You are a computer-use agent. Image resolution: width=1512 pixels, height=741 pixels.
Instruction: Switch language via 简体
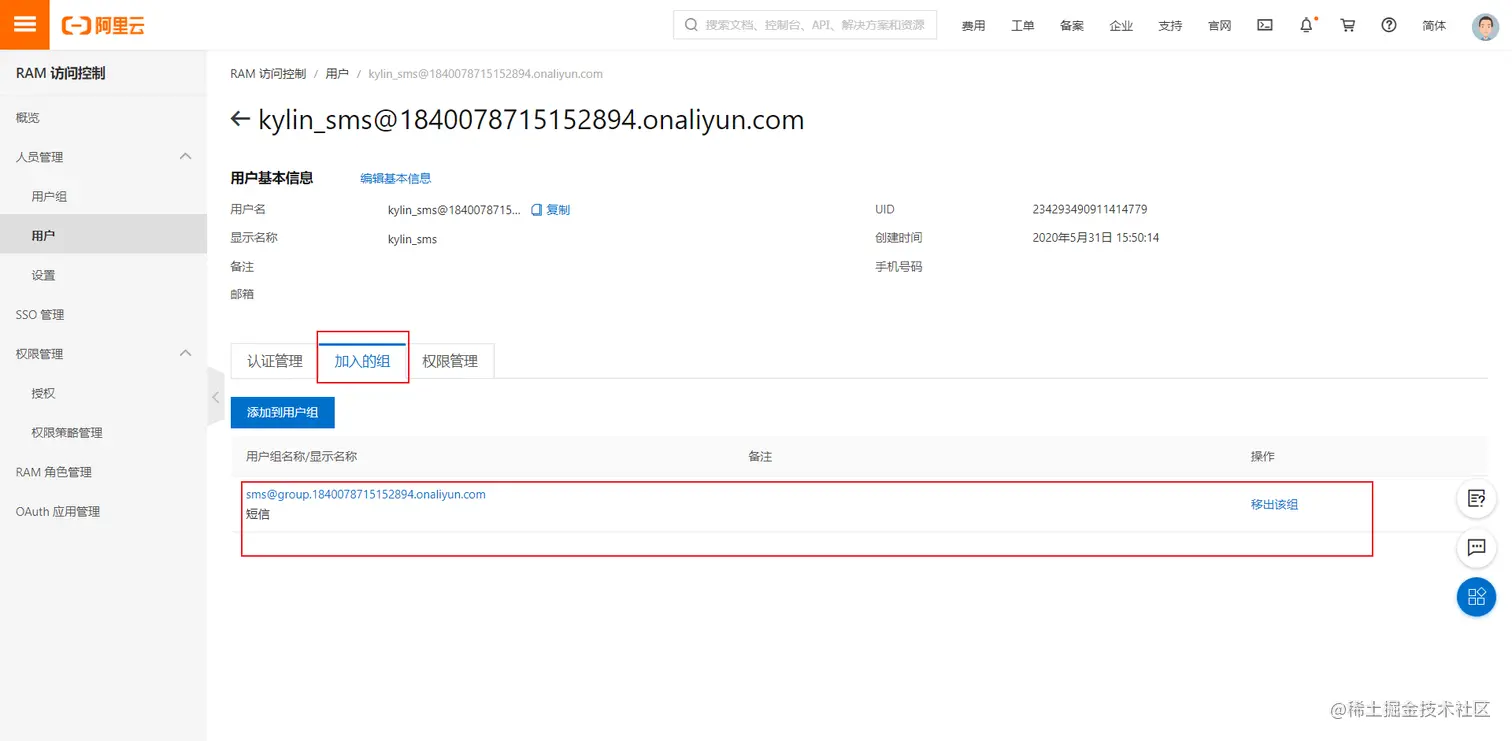pyautogui.click(x=1434, y=26)
